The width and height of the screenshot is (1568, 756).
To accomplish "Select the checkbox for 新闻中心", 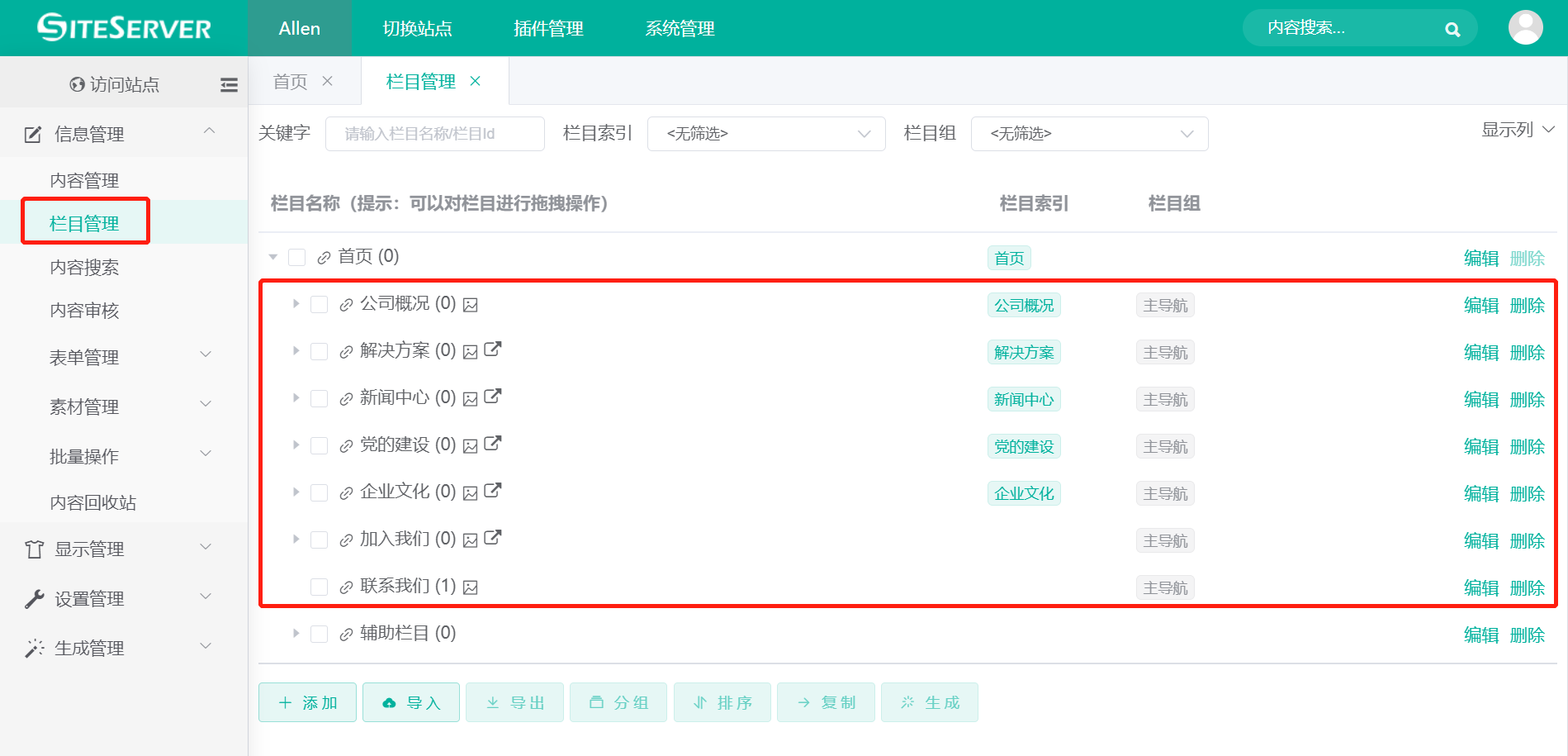I will pos(320,397).
